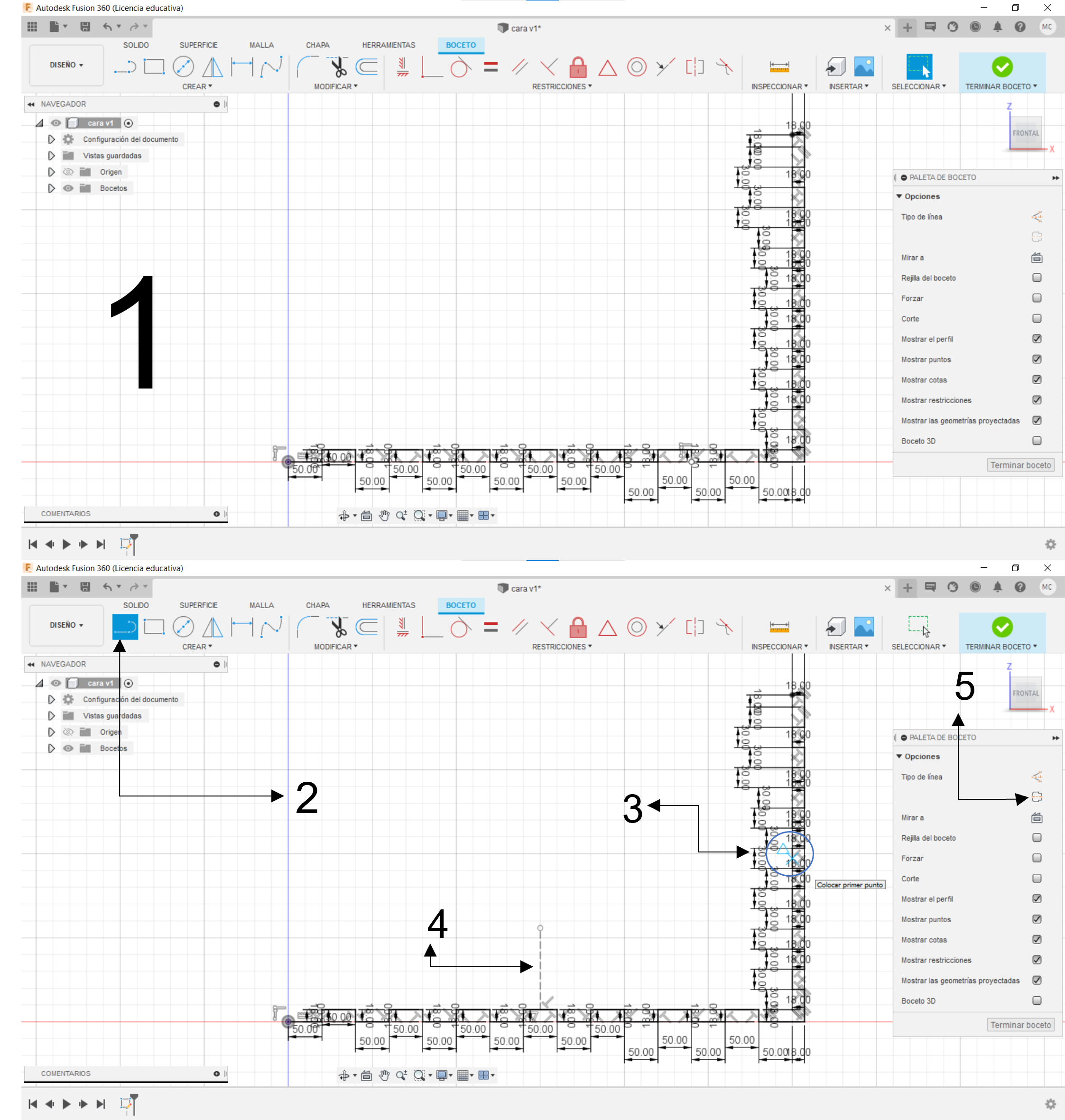Toggle the Bocetos folder eye icon in the upper navigator

pos(68,188)
